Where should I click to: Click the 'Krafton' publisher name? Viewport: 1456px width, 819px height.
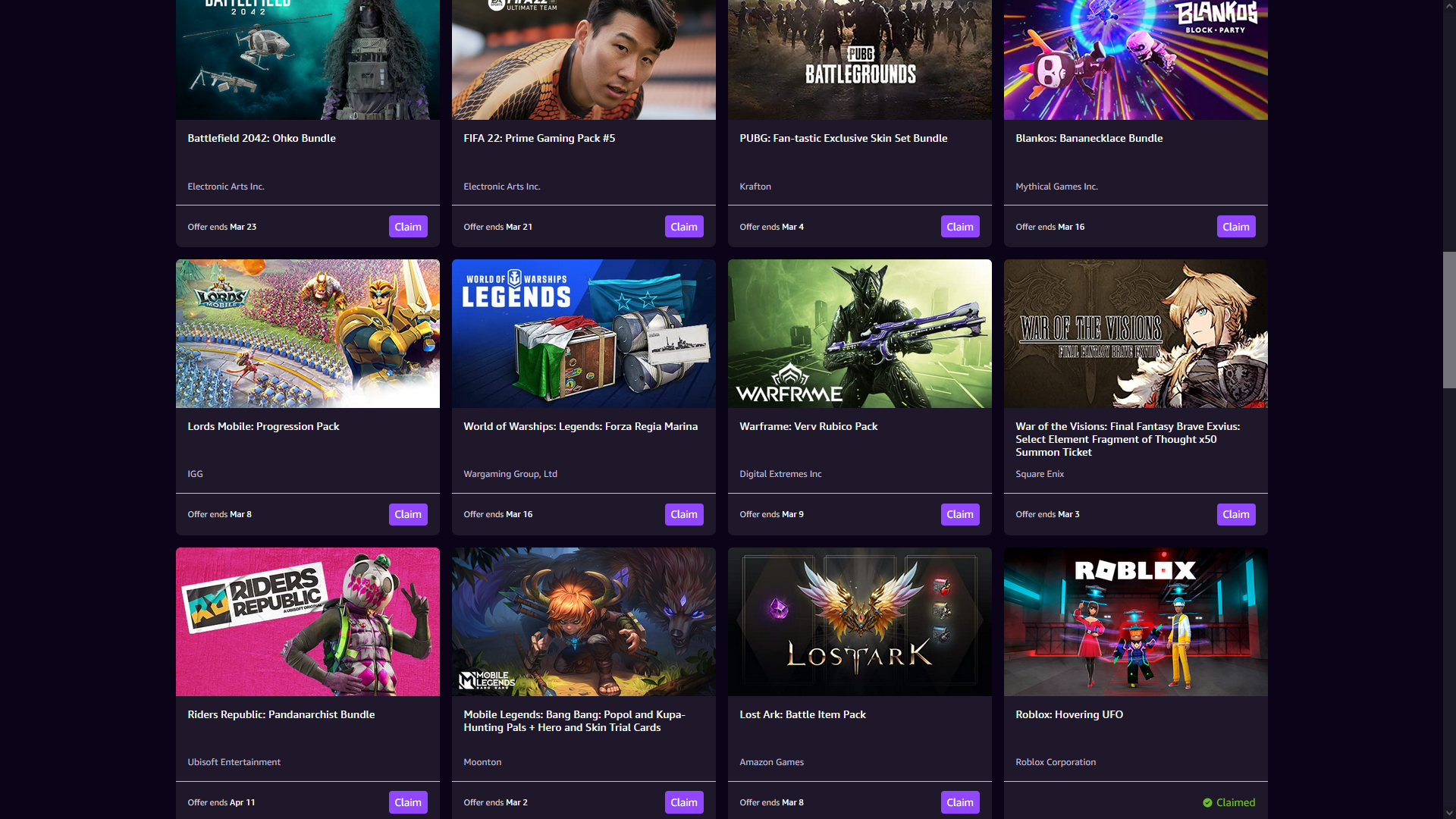(755, 187)
